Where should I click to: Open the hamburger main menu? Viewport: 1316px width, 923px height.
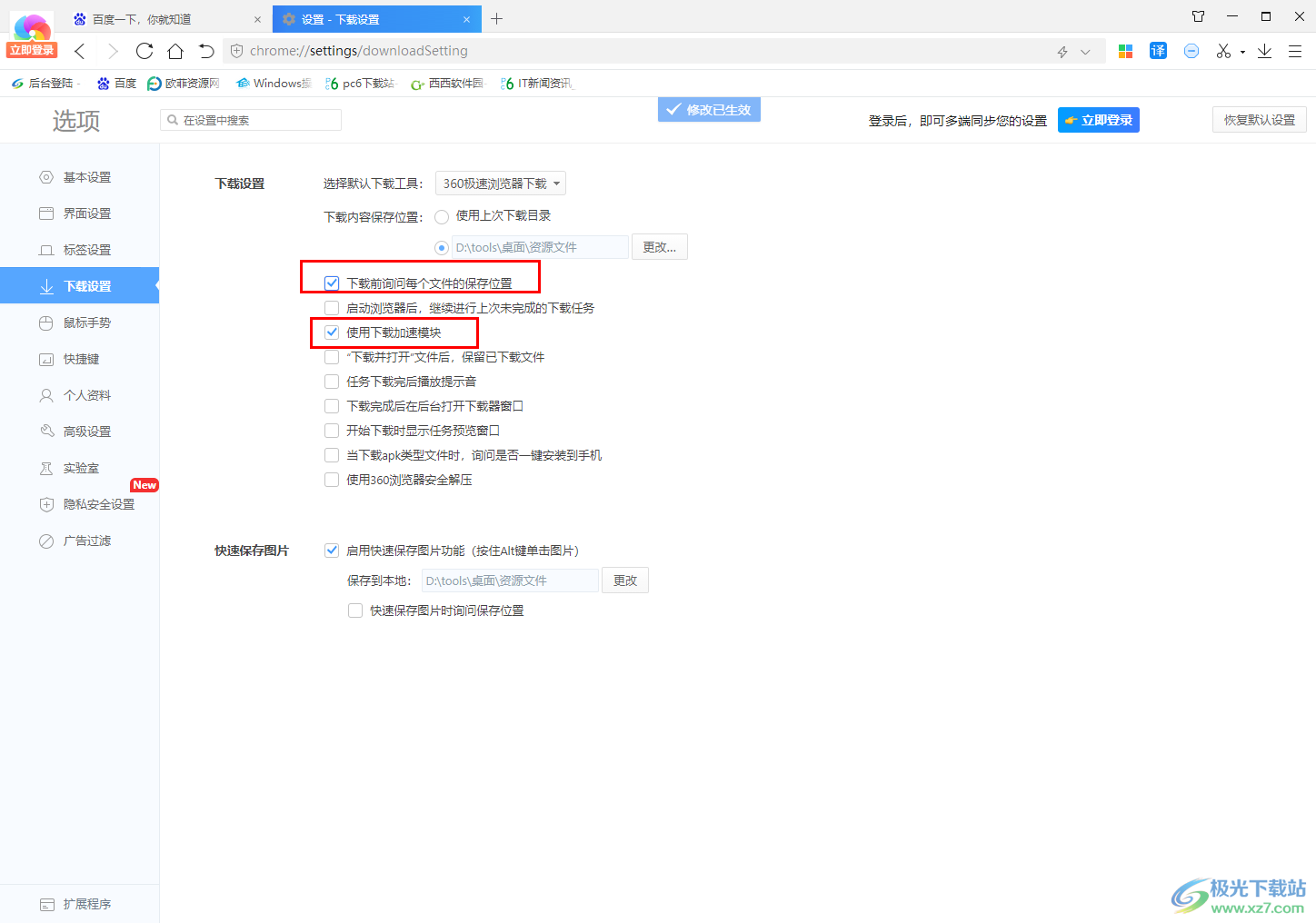pos(1295,51)
